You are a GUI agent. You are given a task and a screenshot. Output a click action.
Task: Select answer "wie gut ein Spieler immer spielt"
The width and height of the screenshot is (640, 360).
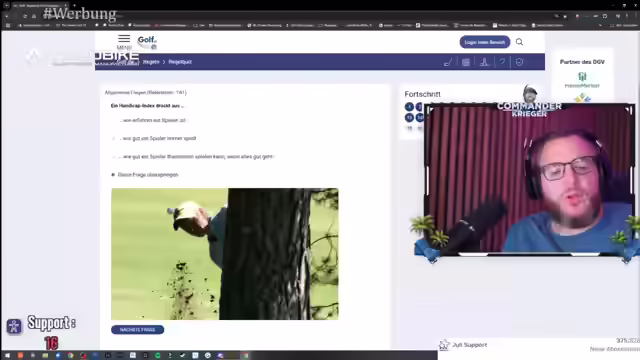(159, 138)
